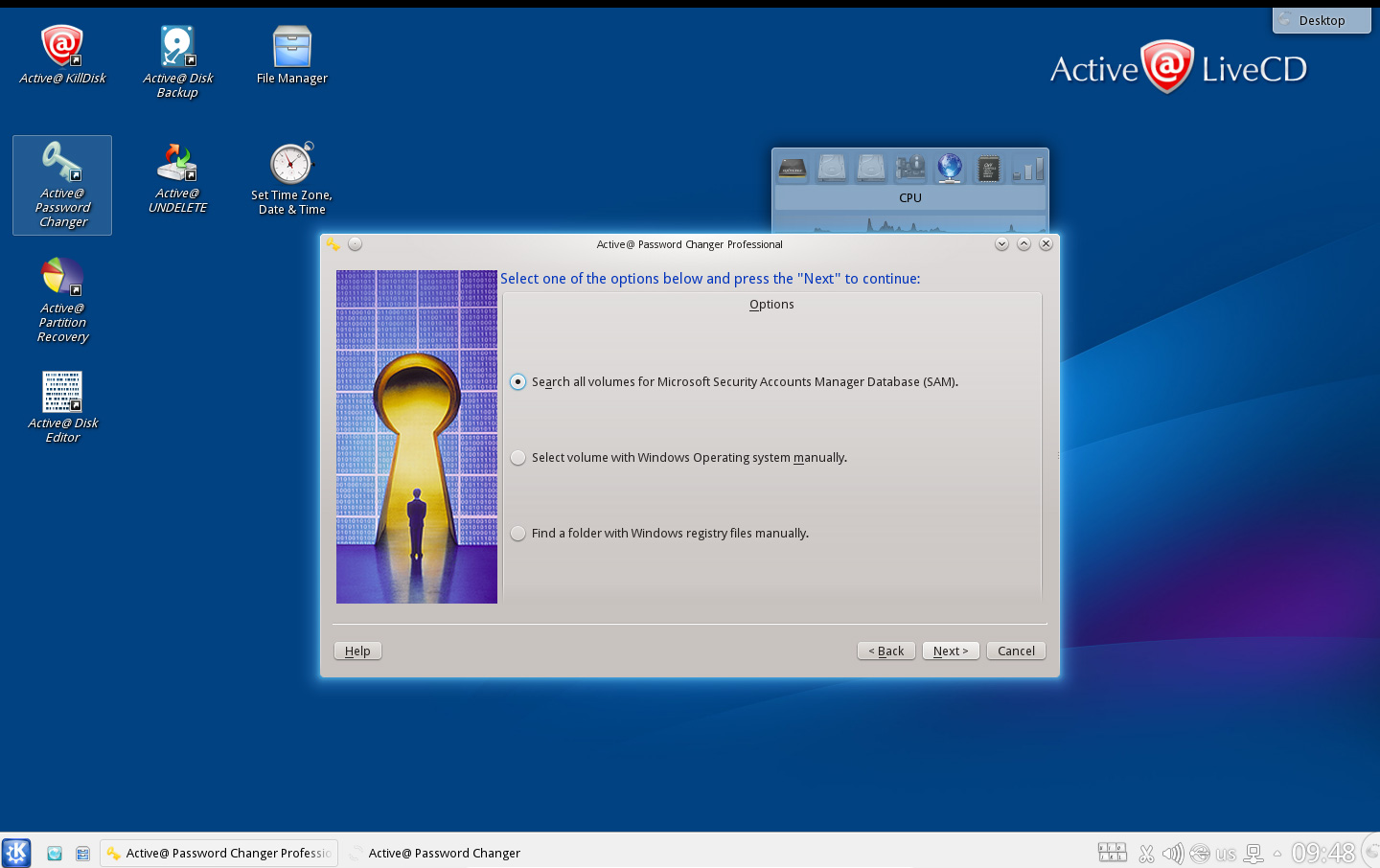Open Active@ Partition Recovery shortcut

62,278
